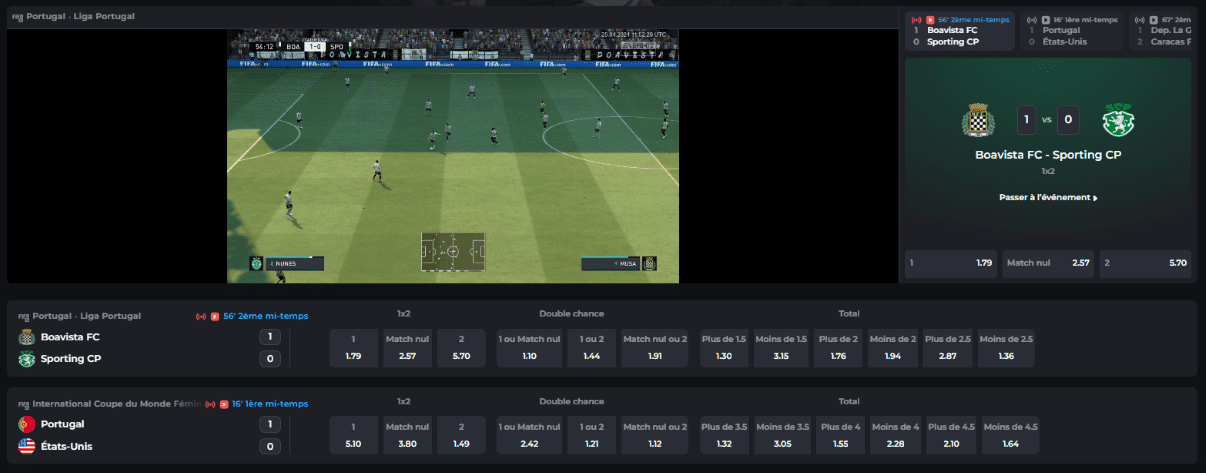Bet on 1 ou Match nul at 2.42
This screenshot has width=1206, height=473.
pyautogui.click(x=529, y=435)
